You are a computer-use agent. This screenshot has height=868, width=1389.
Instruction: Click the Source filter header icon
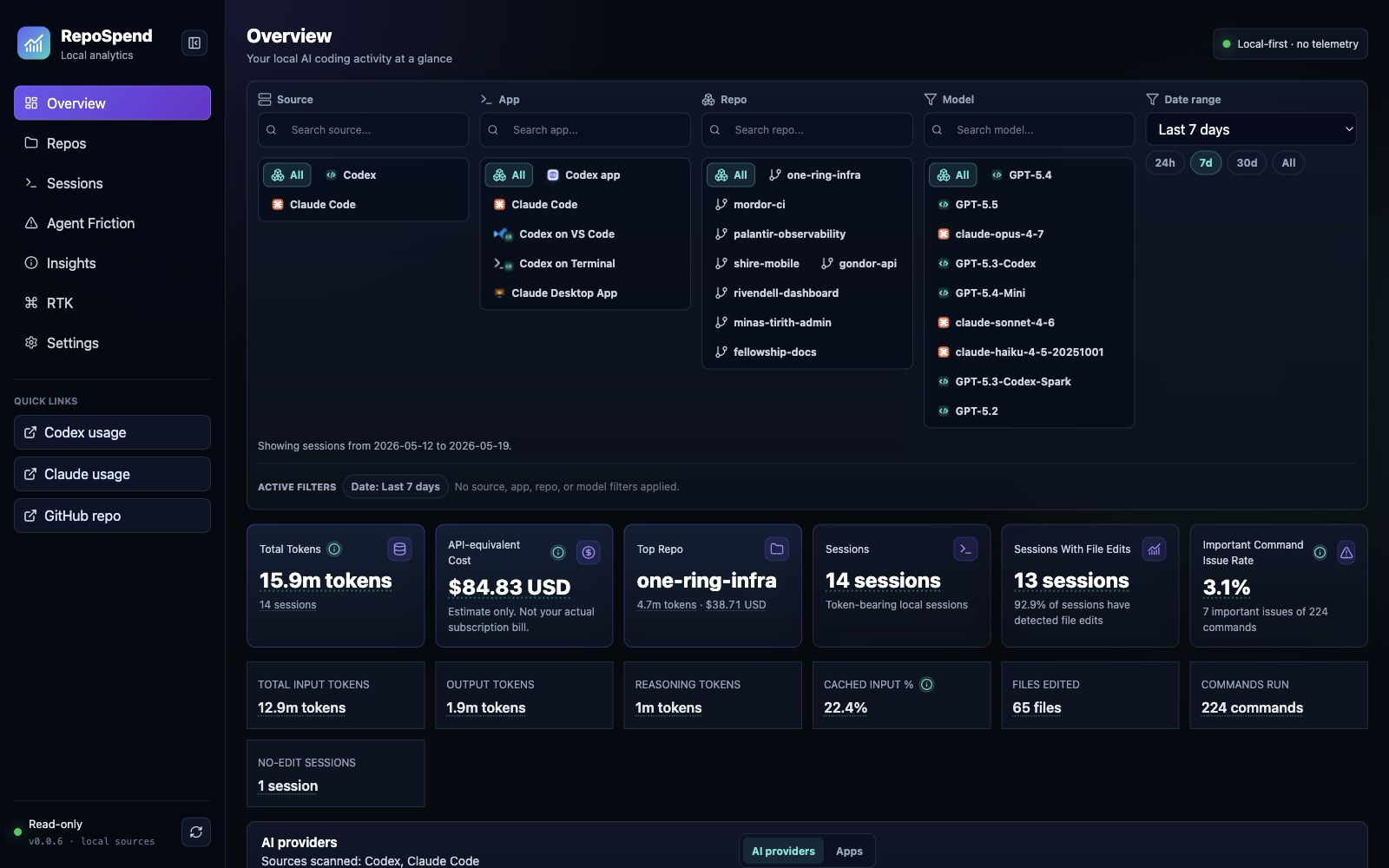265,99
